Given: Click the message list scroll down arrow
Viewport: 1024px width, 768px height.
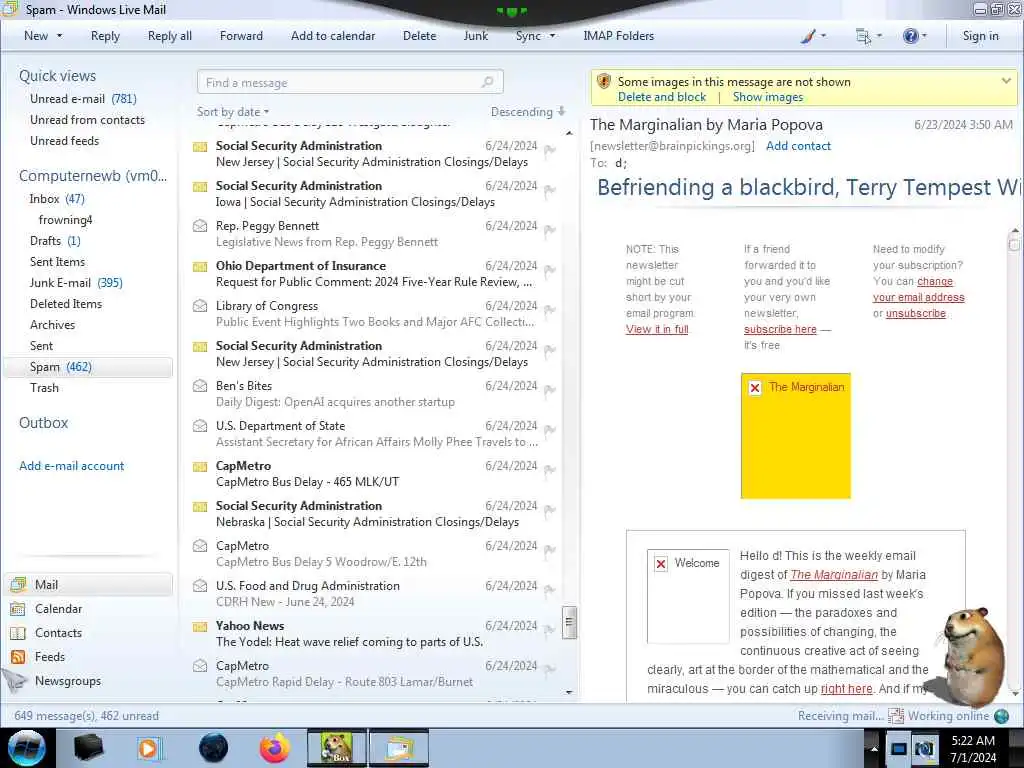Looking at the screenshot, I should tap(569, 692).
